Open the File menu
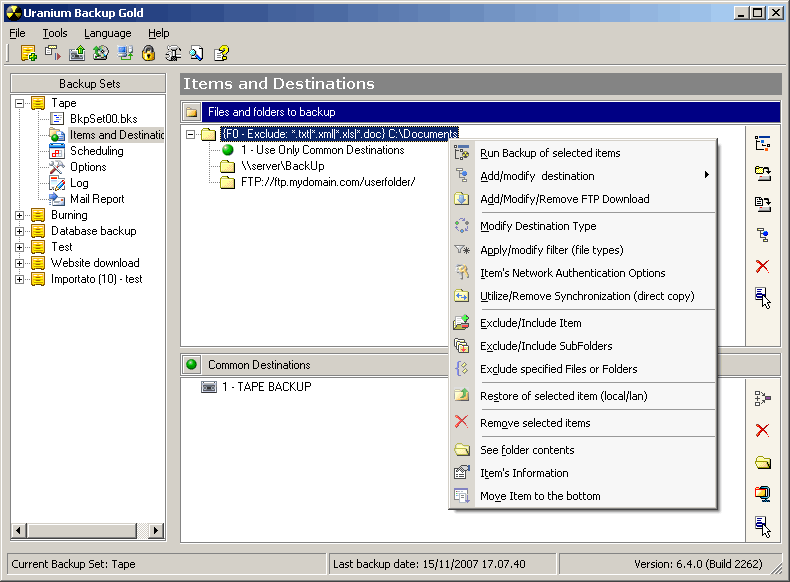The height and width of the screenshot is (582, 790). click(x=17, y=33)
